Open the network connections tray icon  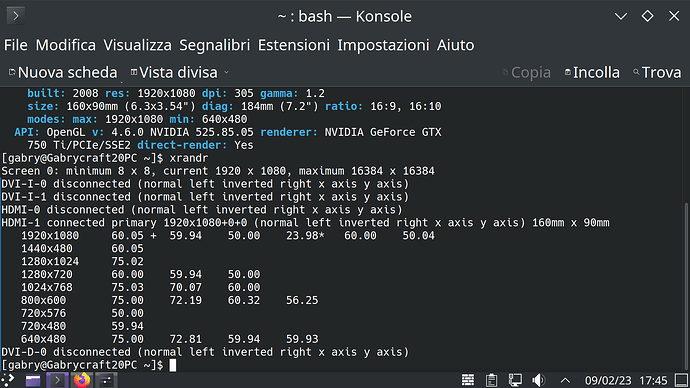pos(515,380)
